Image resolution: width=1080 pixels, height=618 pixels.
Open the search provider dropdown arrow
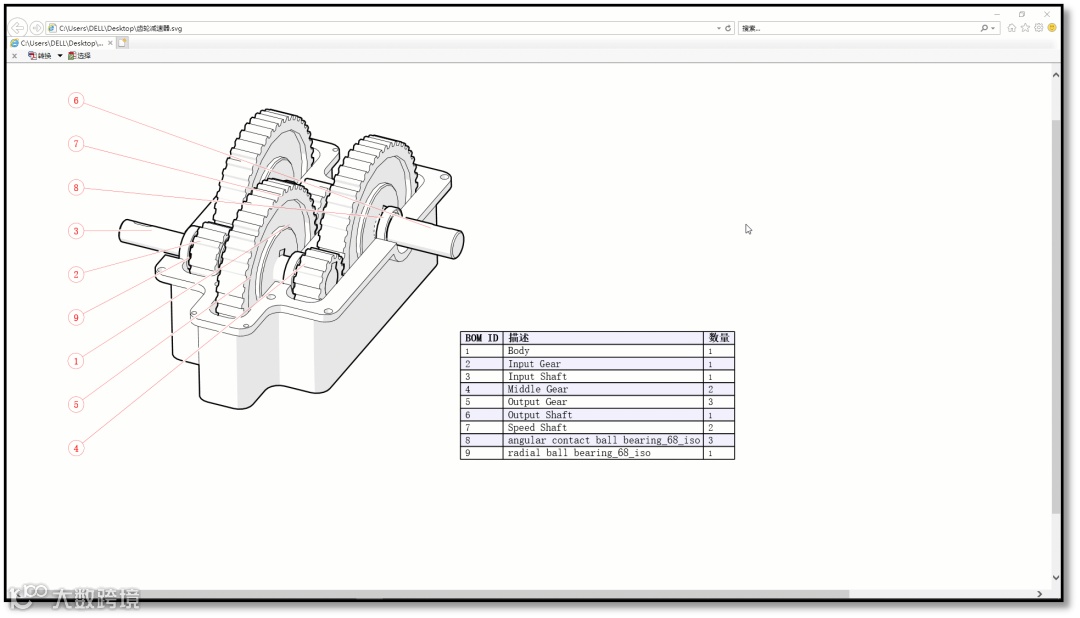tap(993, 28)
